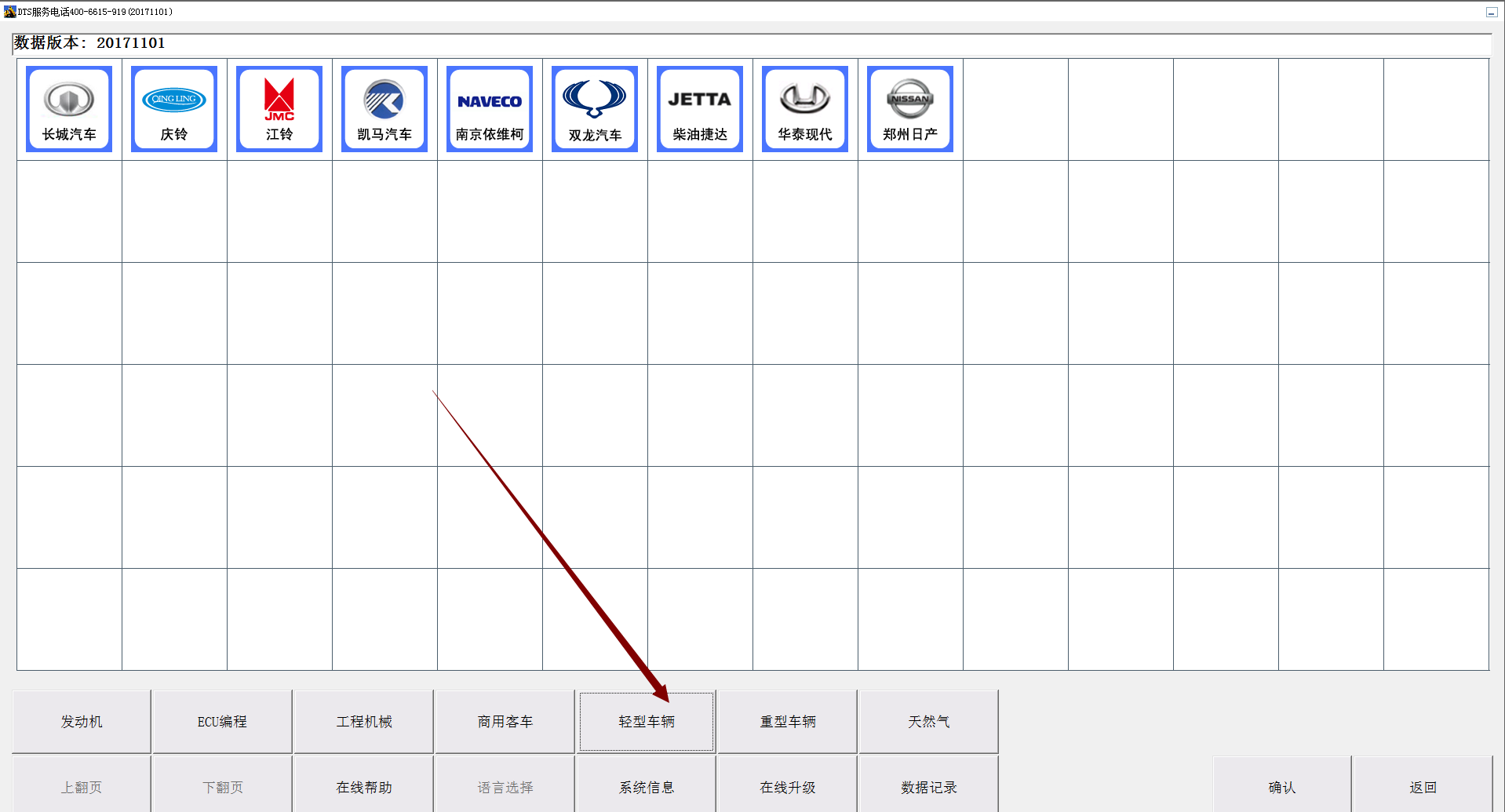This screenshot has height=812, width=1505.
Task: Open the 华泰现代 brand icon
Action: pos(805,109)
